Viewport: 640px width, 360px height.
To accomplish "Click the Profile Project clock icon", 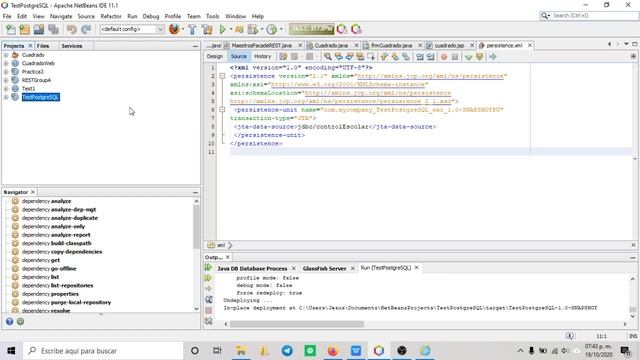I will tap(271, 29).
